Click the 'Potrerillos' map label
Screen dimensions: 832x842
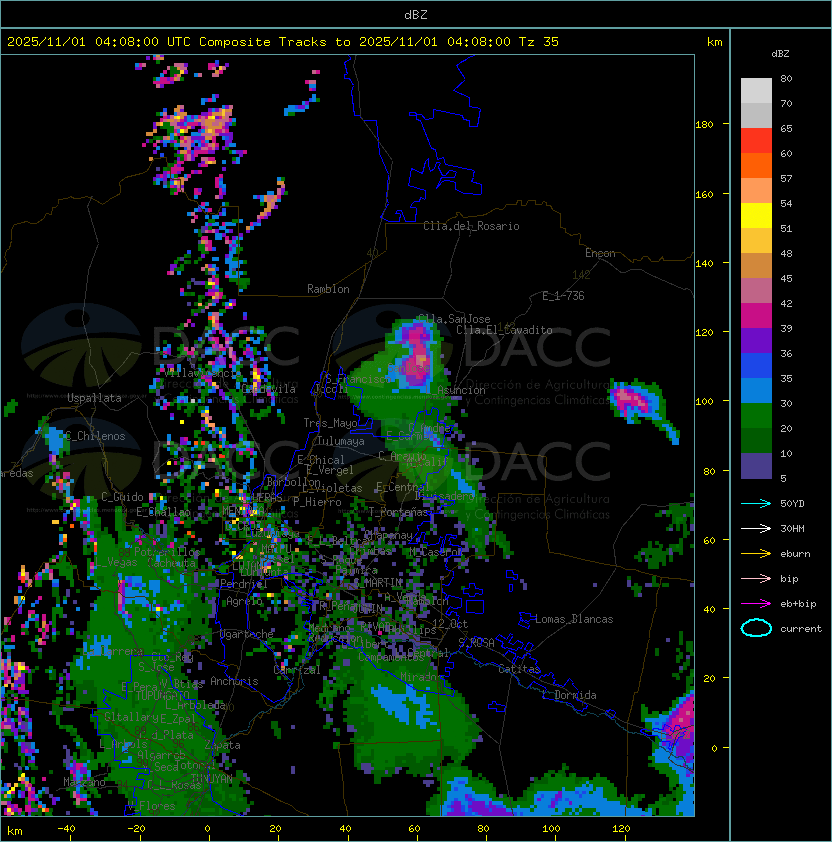[x=167, y=552]
